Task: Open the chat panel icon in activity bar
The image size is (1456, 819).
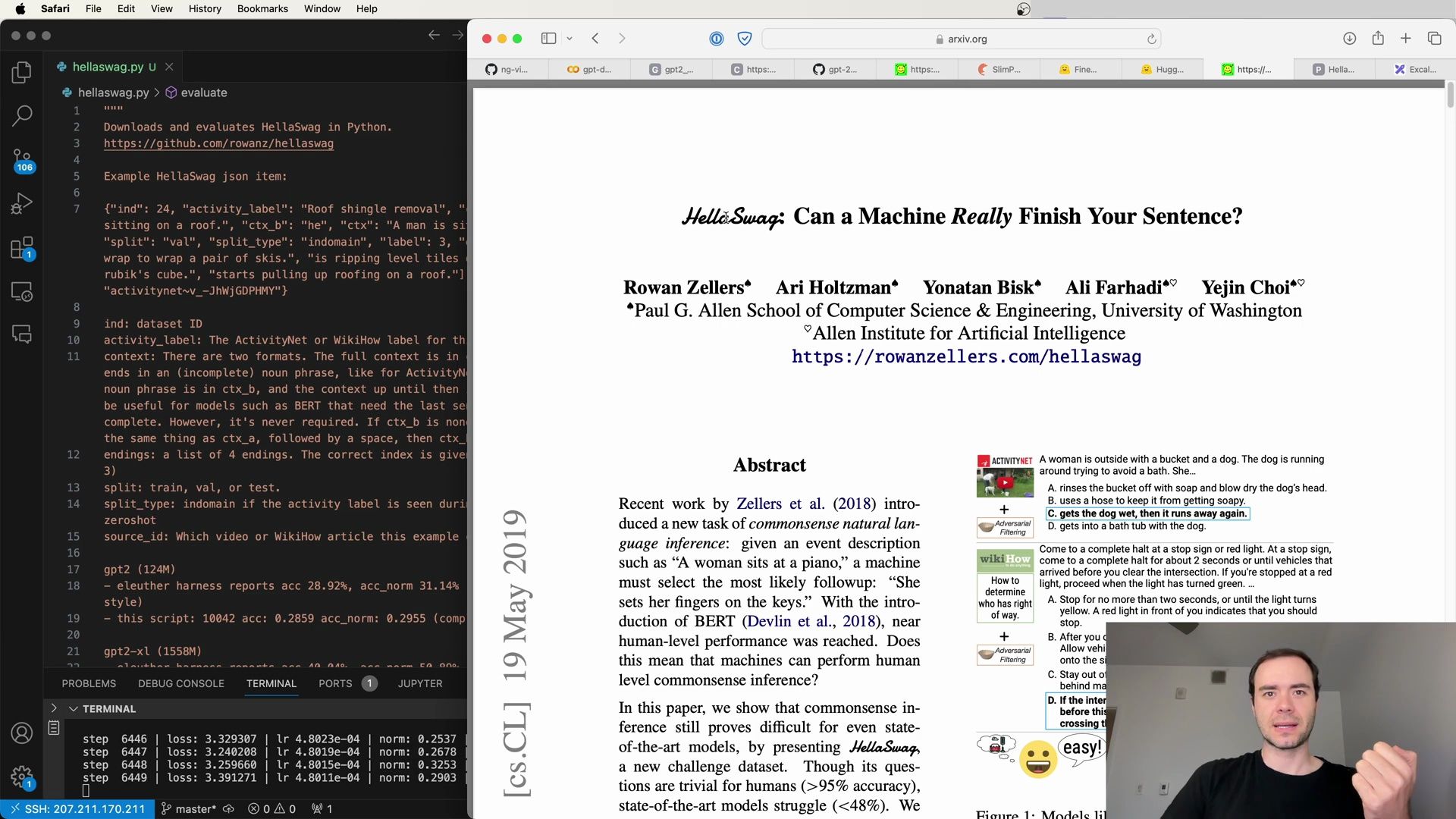Action: (x=22, y=334)
